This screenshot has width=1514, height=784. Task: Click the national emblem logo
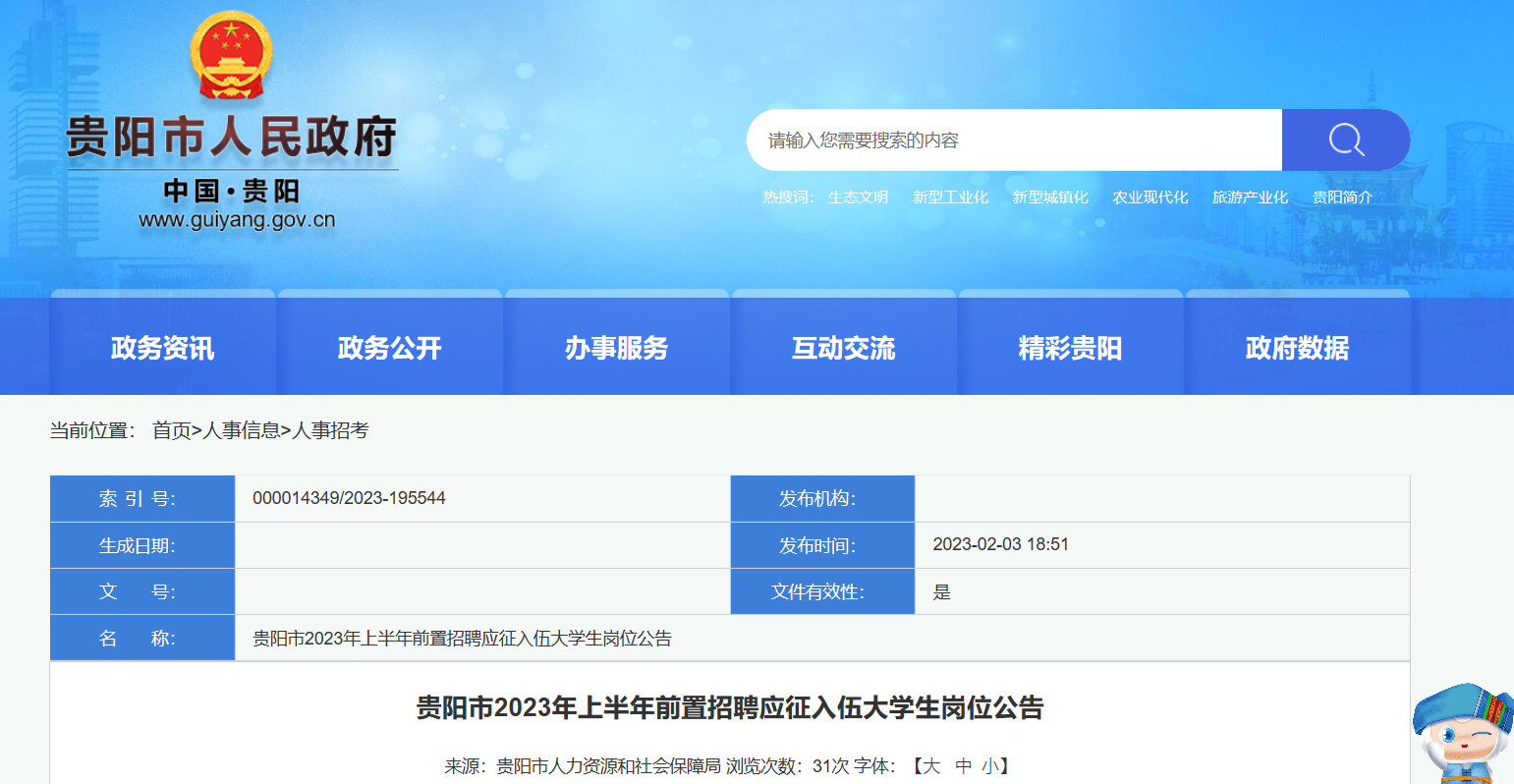tap(231, 56)
